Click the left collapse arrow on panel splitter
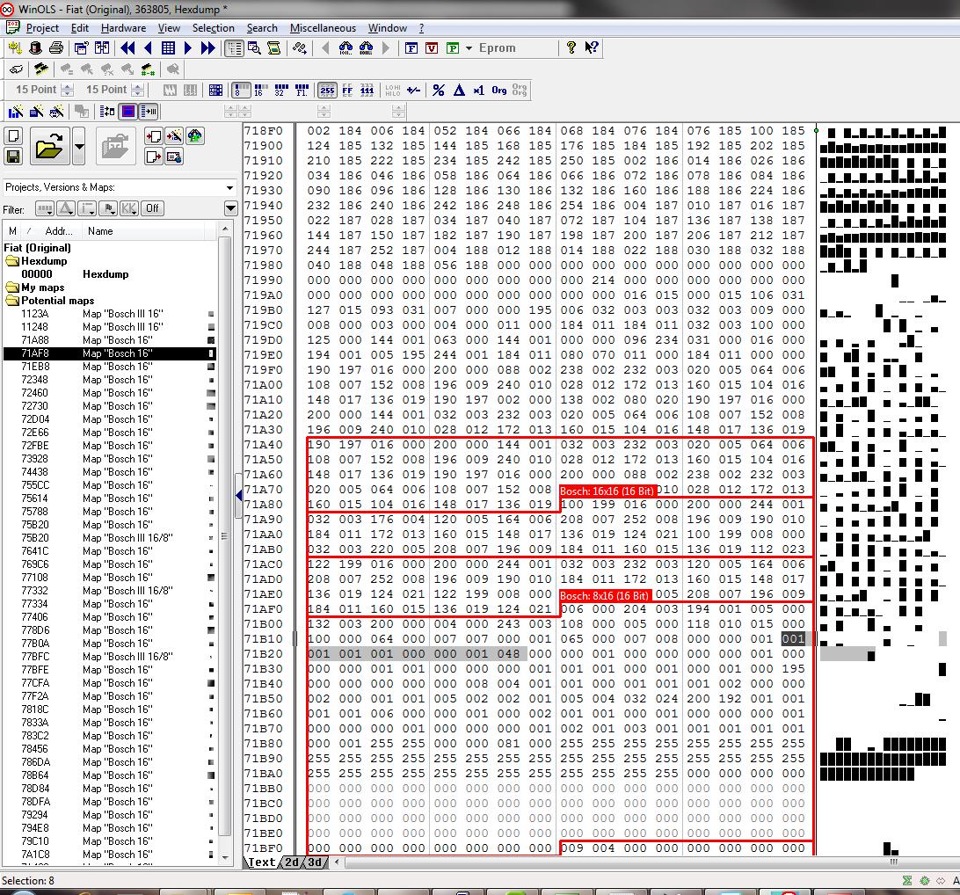 [238, 495]
